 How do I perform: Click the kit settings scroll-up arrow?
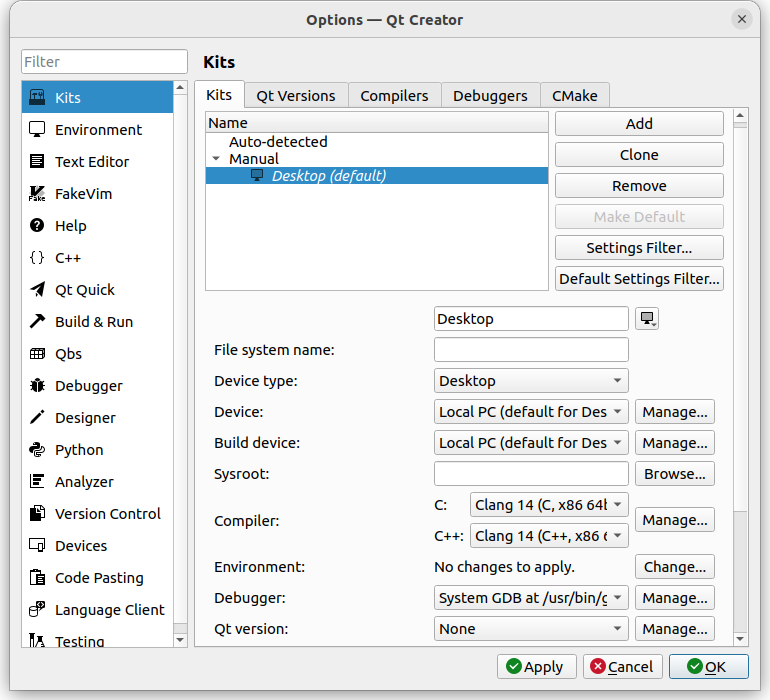740,115
